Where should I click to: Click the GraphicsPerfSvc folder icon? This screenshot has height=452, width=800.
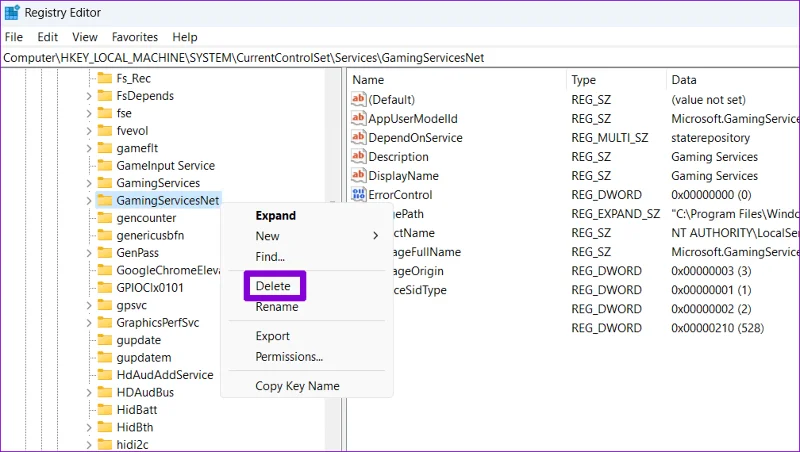coord(105,322)
